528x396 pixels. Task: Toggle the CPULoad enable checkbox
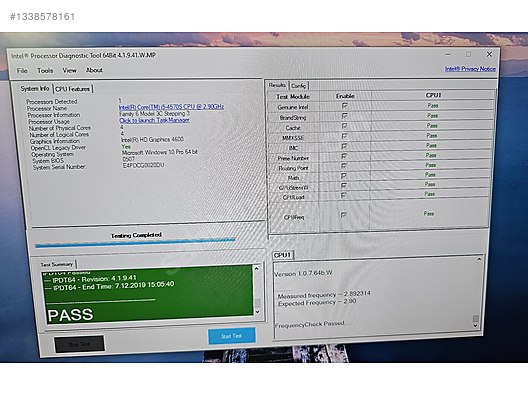343,195
